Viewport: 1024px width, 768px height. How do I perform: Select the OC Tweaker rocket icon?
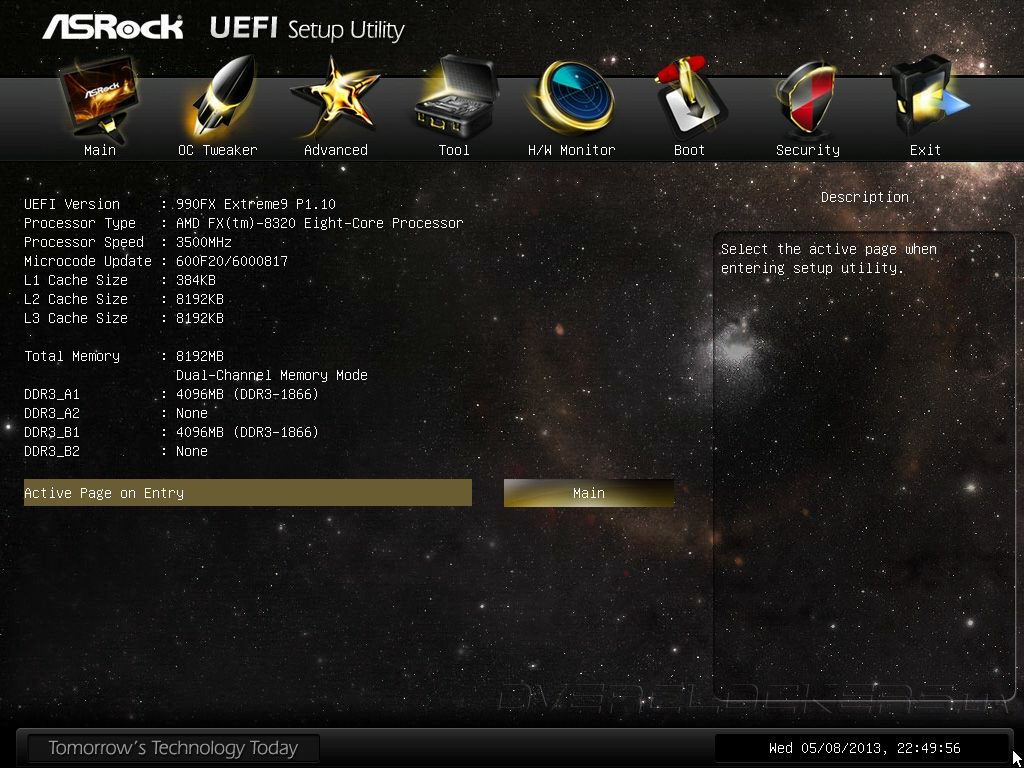(x=217, y=98)
